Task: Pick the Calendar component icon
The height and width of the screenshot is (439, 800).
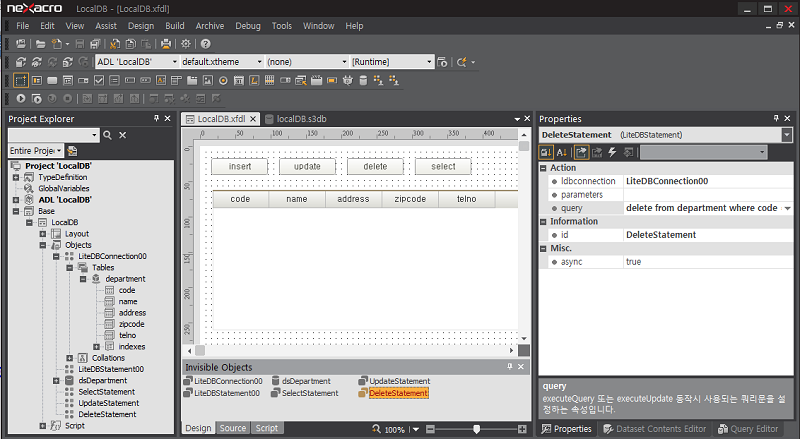Action: [239, 80]
